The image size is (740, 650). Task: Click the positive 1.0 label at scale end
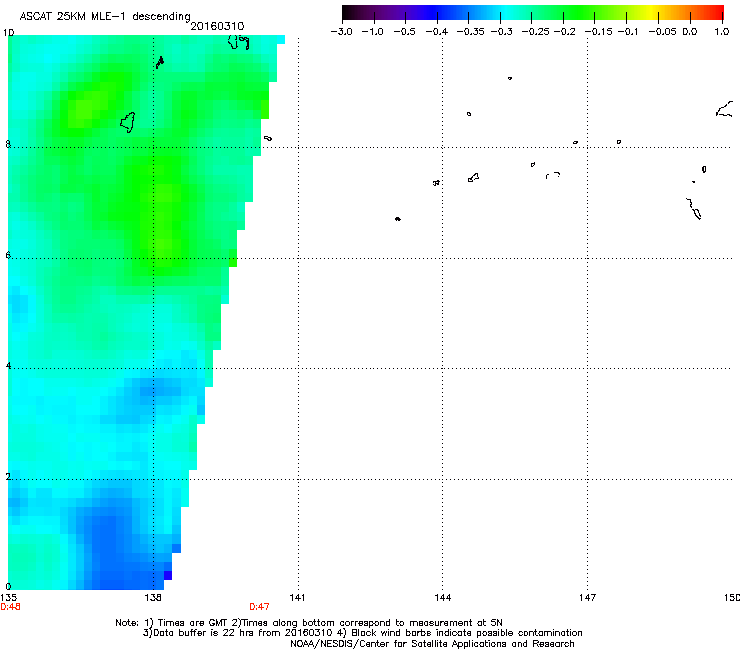point(722,32)
